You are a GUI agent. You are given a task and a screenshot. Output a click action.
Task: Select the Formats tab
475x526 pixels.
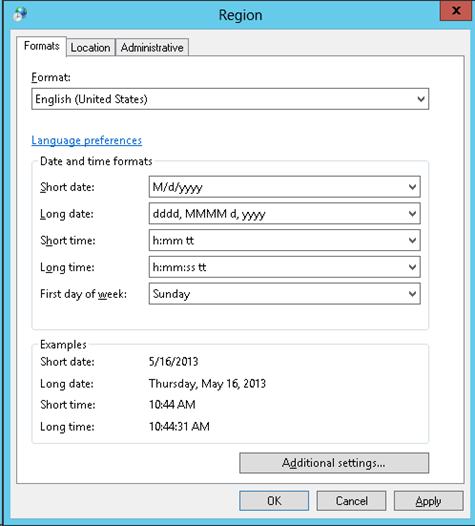pyautogui.click(x=42, y=46)
